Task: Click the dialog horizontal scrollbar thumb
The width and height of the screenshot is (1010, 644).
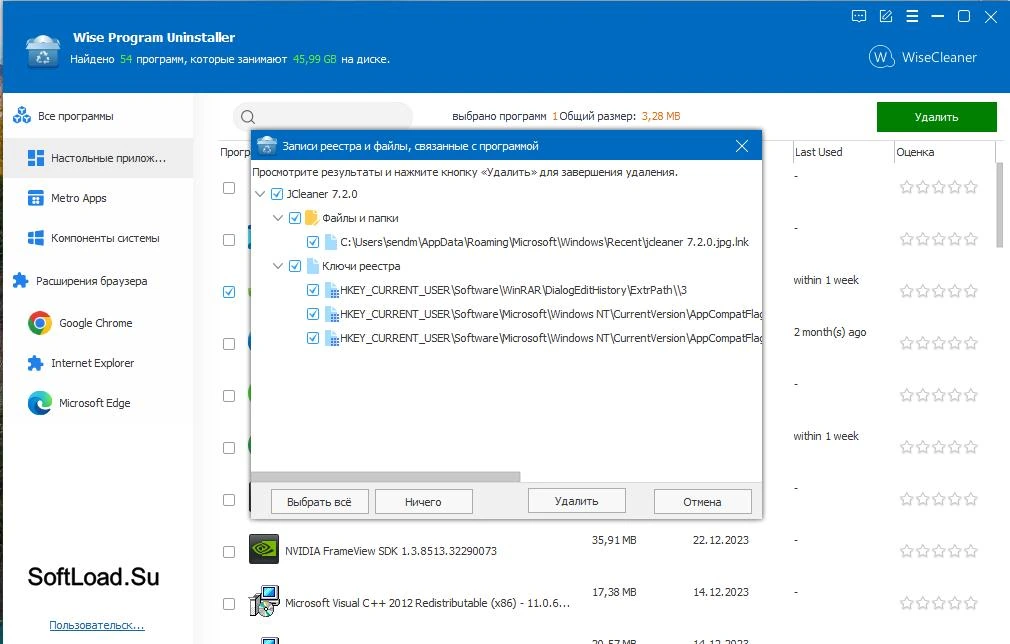Action: pyautogui.click(x=385, y=477)
